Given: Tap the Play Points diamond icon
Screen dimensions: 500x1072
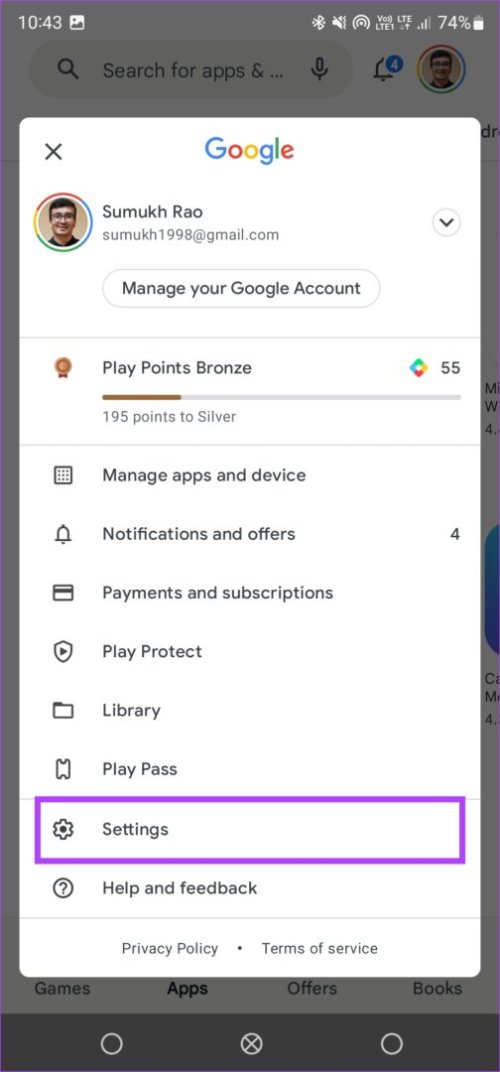Looking at the screenshot, I should coord(419,368).
